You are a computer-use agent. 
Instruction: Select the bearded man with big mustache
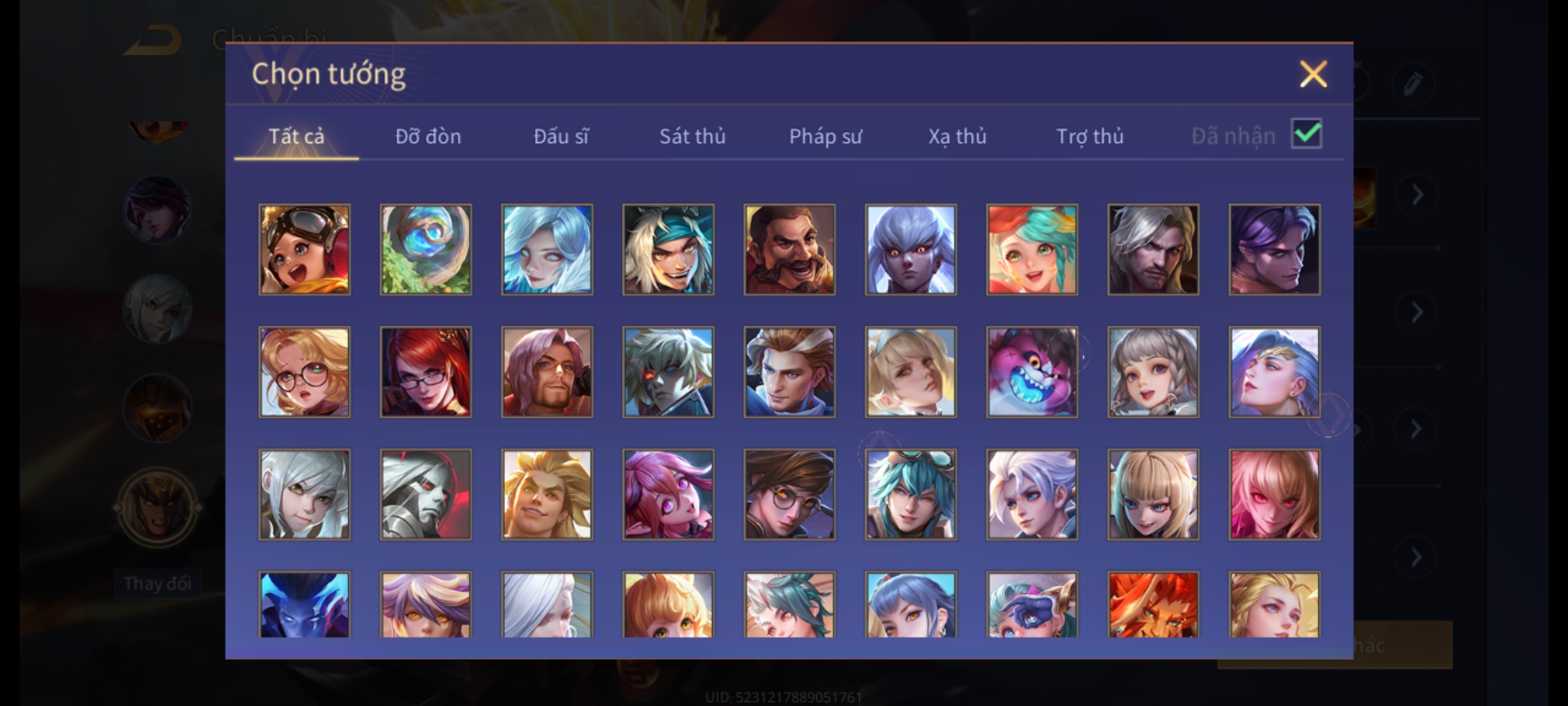click(790, 249)
